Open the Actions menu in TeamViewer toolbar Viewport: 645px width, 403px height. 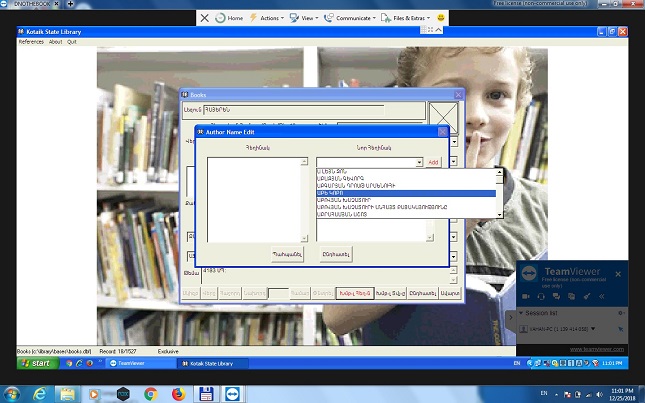[x=267, y=18]
